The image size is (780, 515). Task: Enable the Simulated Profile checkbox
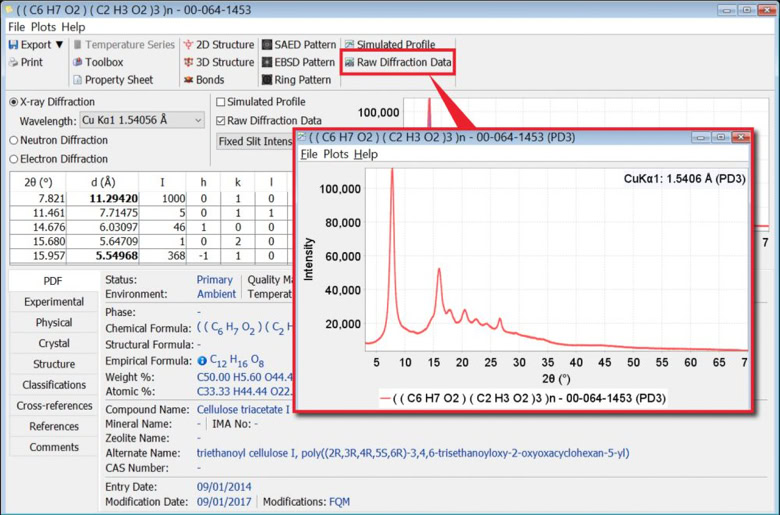pos(221,102)
